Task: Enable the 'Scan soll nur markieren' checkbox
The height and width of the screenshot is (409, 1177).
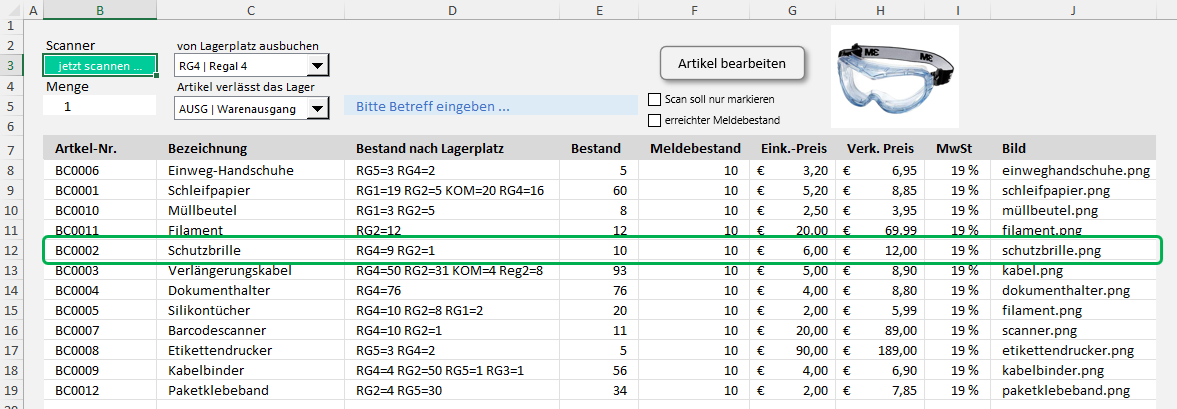Action: click(655, 100)
